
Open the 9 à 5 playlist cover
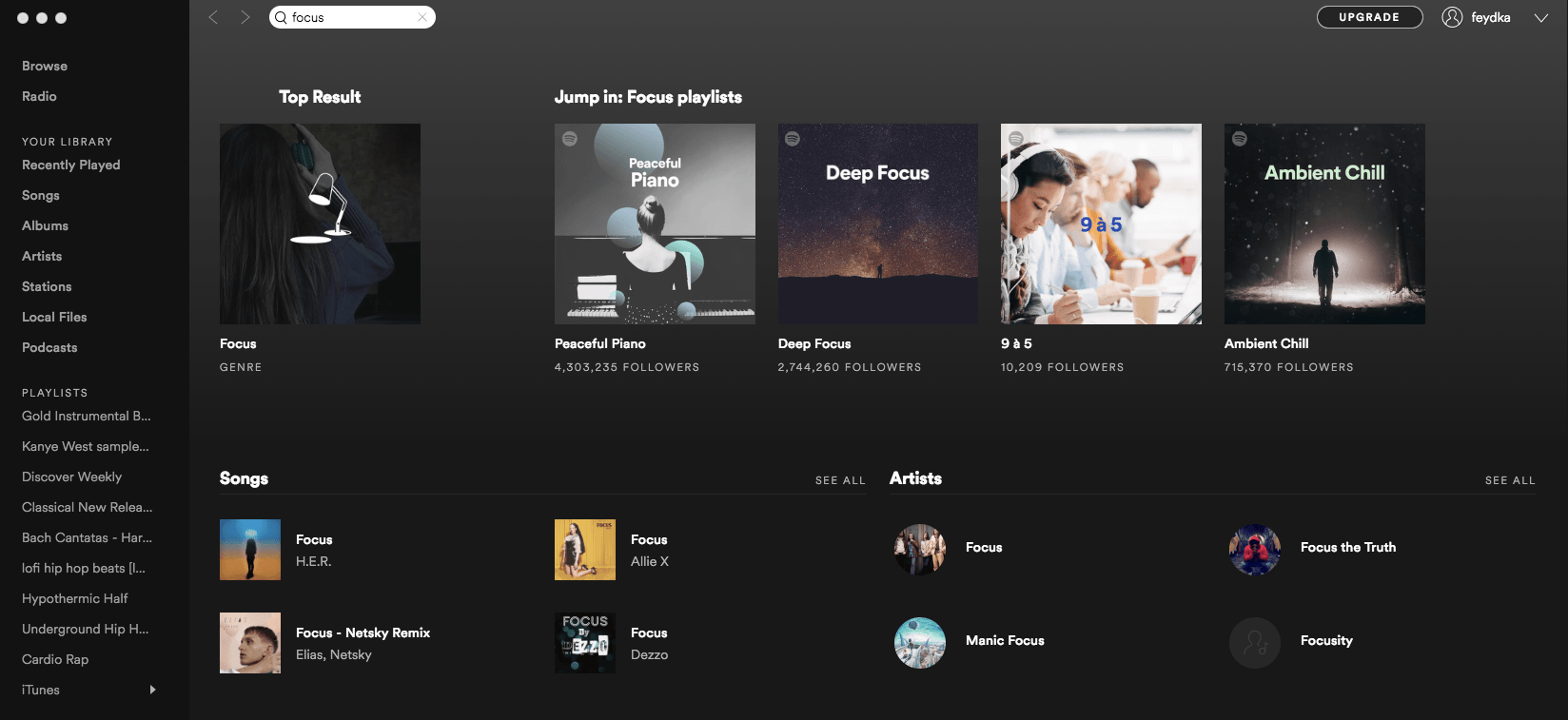point(1101,224)
